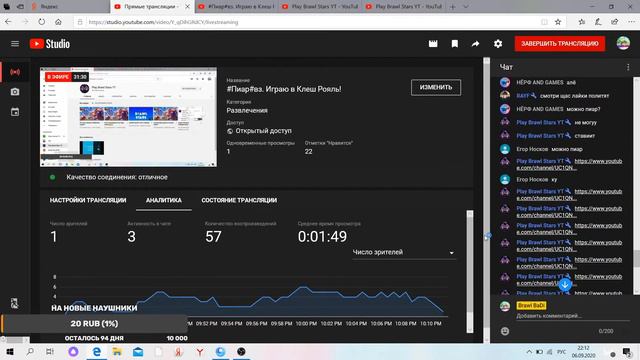The width and height of the screenshot is (640, 360).
Task: Open the YouTube Studio hamburger menu
Action: [x=15, y=44]
